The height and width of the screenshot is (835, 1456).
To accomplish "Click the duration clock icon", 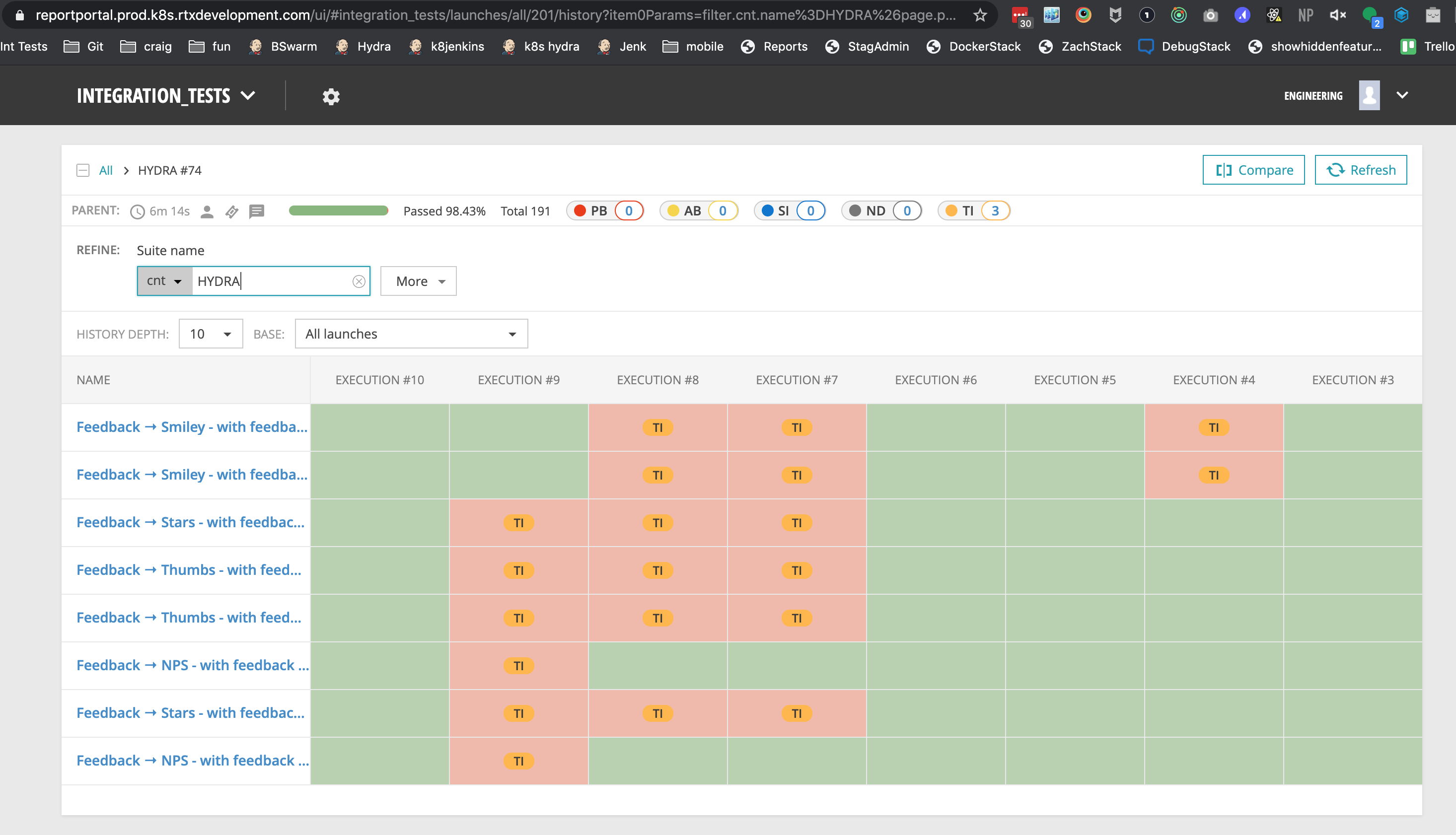I will 137,211.
